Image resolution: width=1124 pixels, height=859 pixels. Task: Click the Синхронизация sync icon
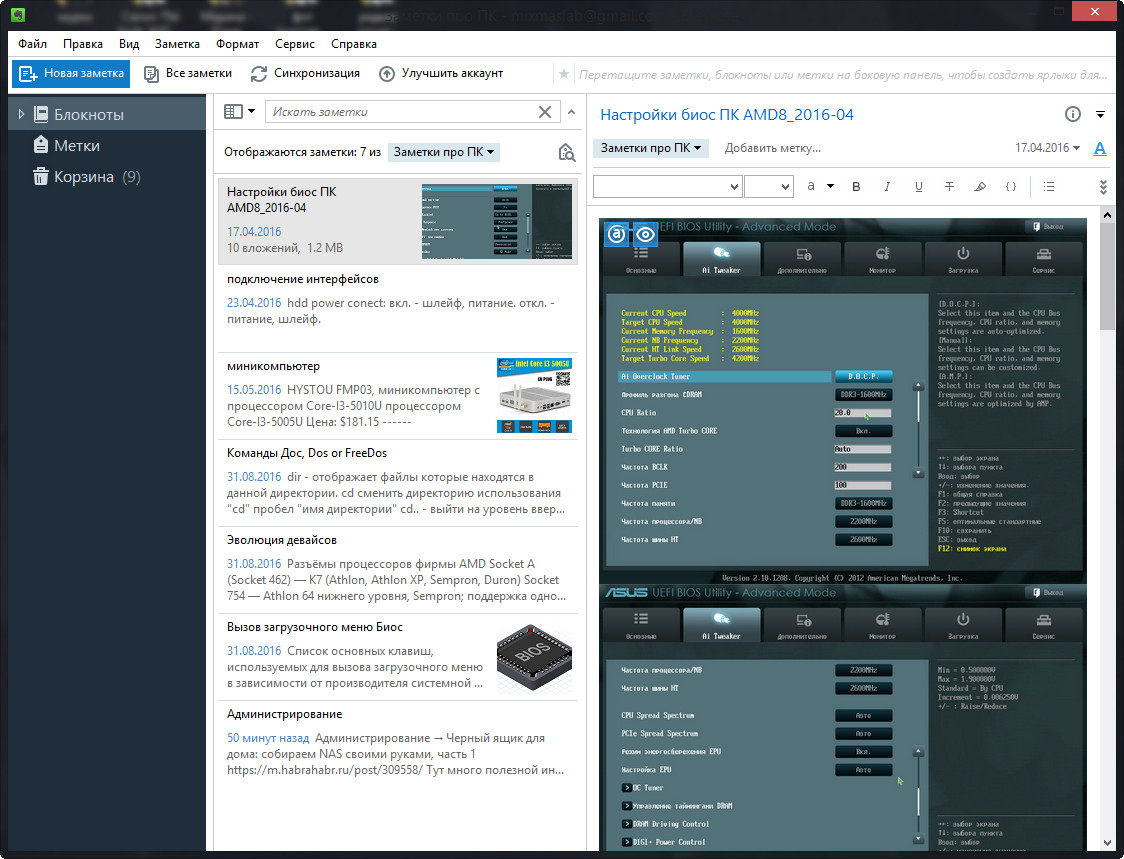click(x=259, y=73)
